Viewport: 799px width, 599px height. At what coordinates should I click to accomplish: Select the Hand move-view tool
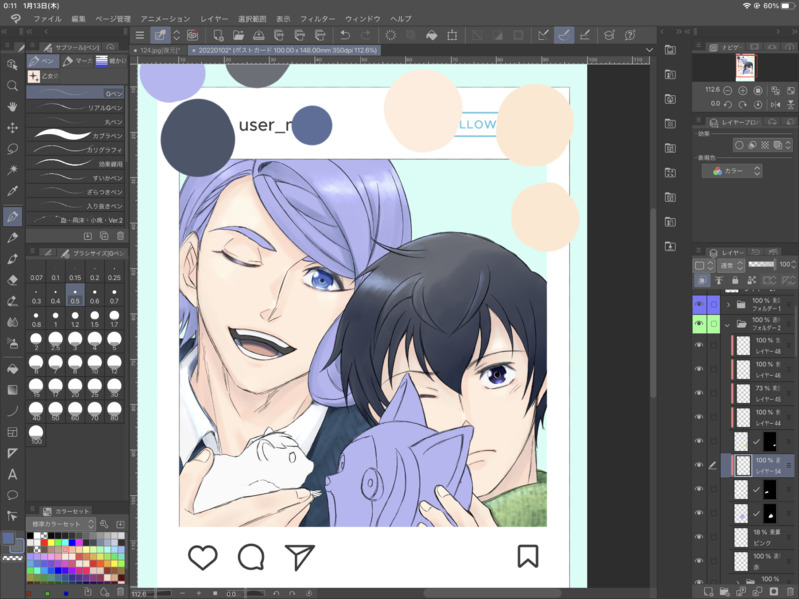[12, 106]
